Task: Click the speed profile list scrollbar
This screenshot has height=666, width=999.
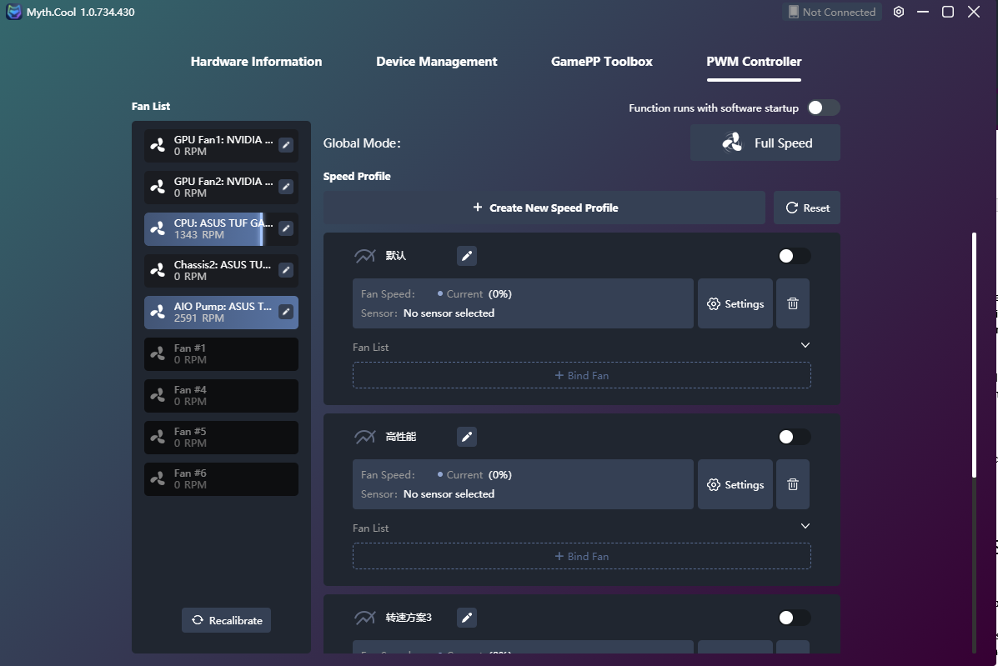Action: (x=974, y=356)
